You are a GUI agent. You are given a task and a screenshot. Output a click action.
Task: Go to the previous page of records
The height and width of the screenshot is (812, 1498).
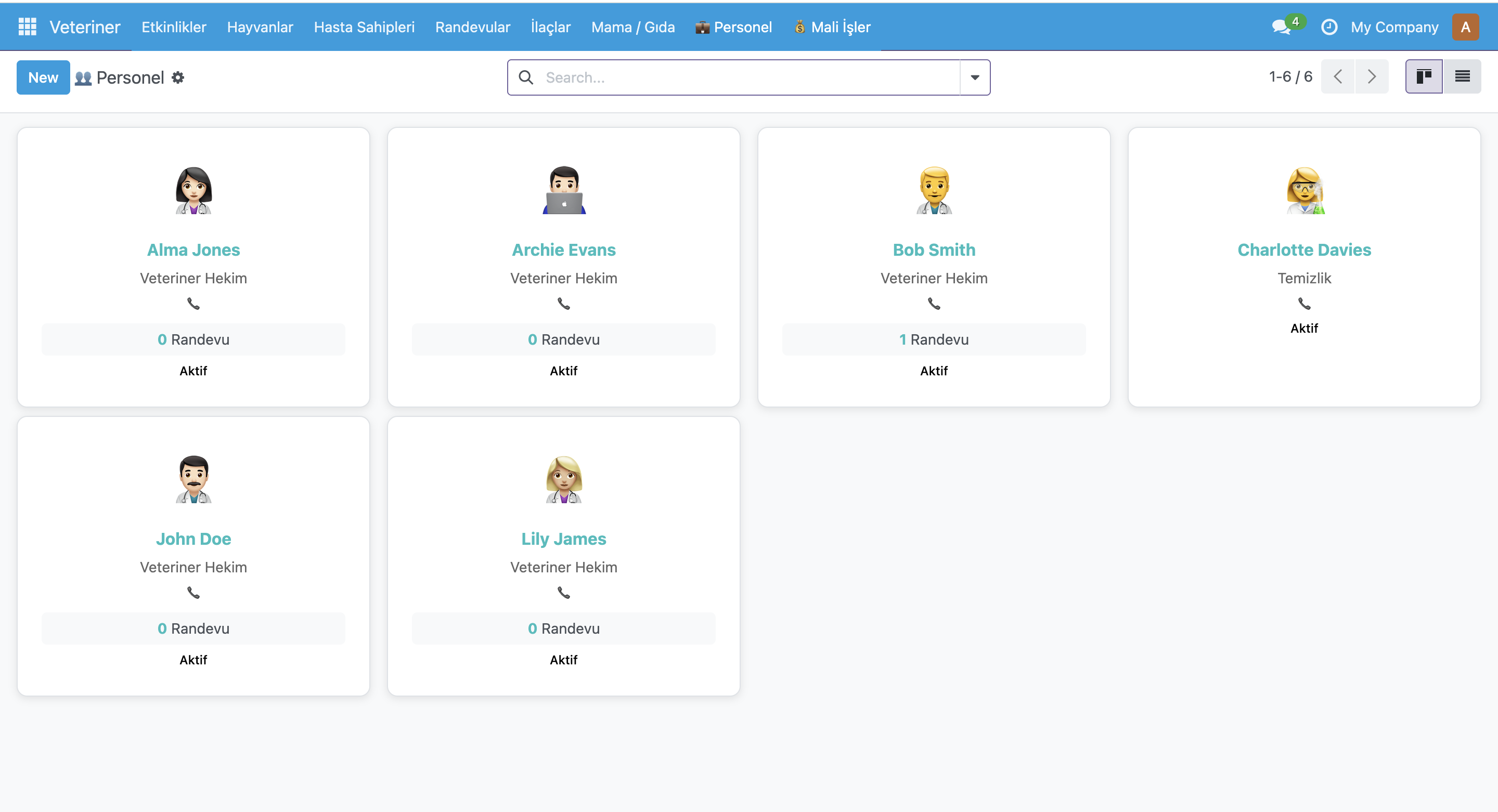tap(1337, 76)
